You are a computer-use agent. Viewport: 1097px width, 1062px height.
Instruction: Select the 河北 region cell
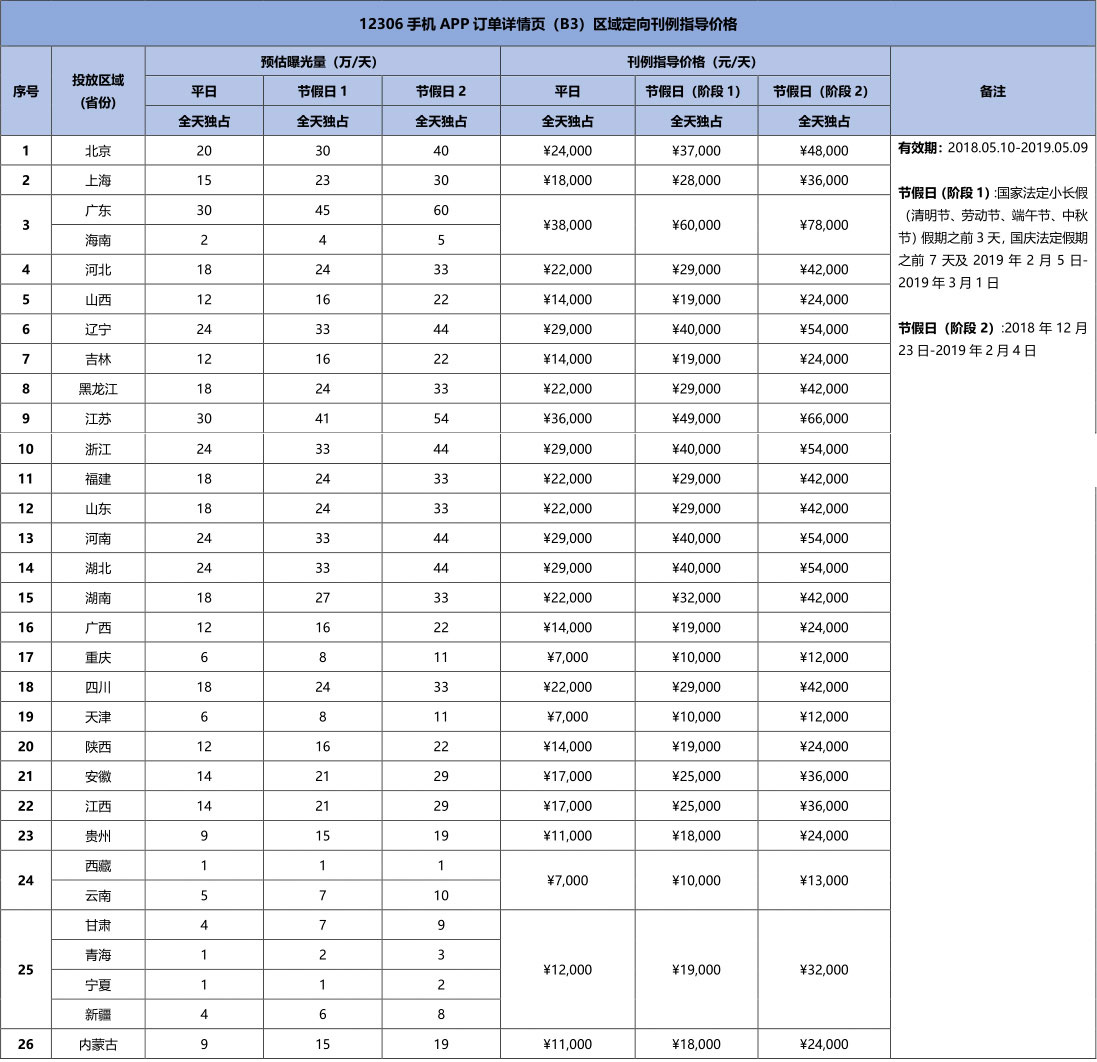coord(98,269)
